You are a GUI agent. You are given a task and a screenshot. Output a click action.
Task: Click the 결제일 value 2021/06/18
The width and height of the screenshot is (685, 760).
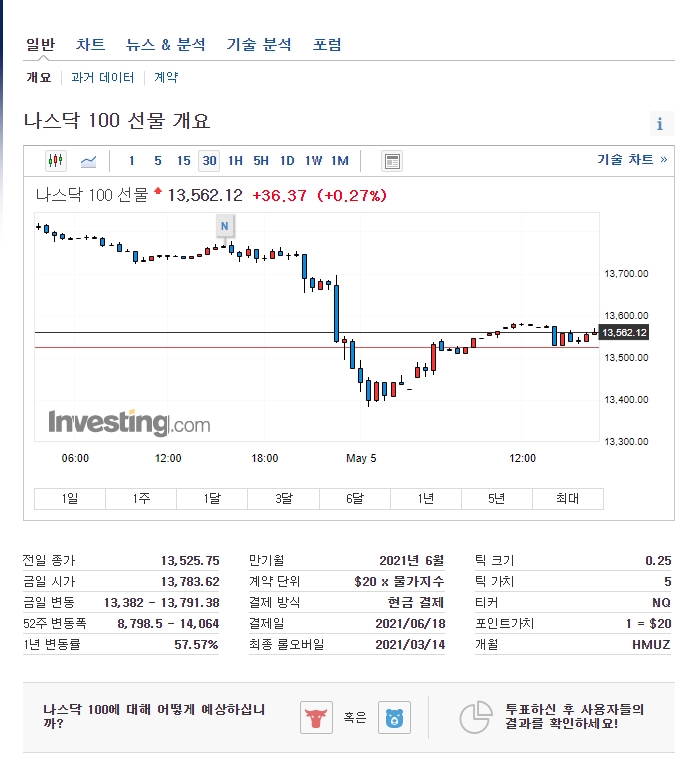pyautogui.click(x=410, y=624)
